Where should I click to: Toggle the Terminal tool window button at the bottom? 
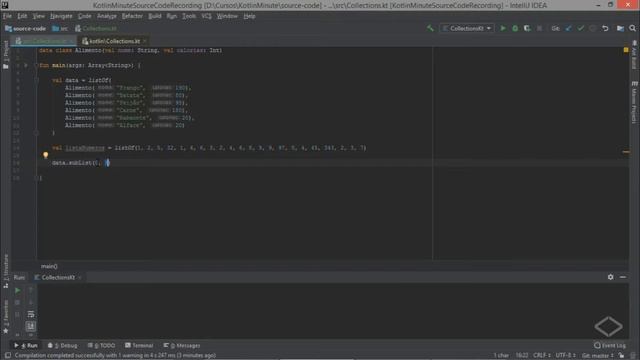click(139, 345)
